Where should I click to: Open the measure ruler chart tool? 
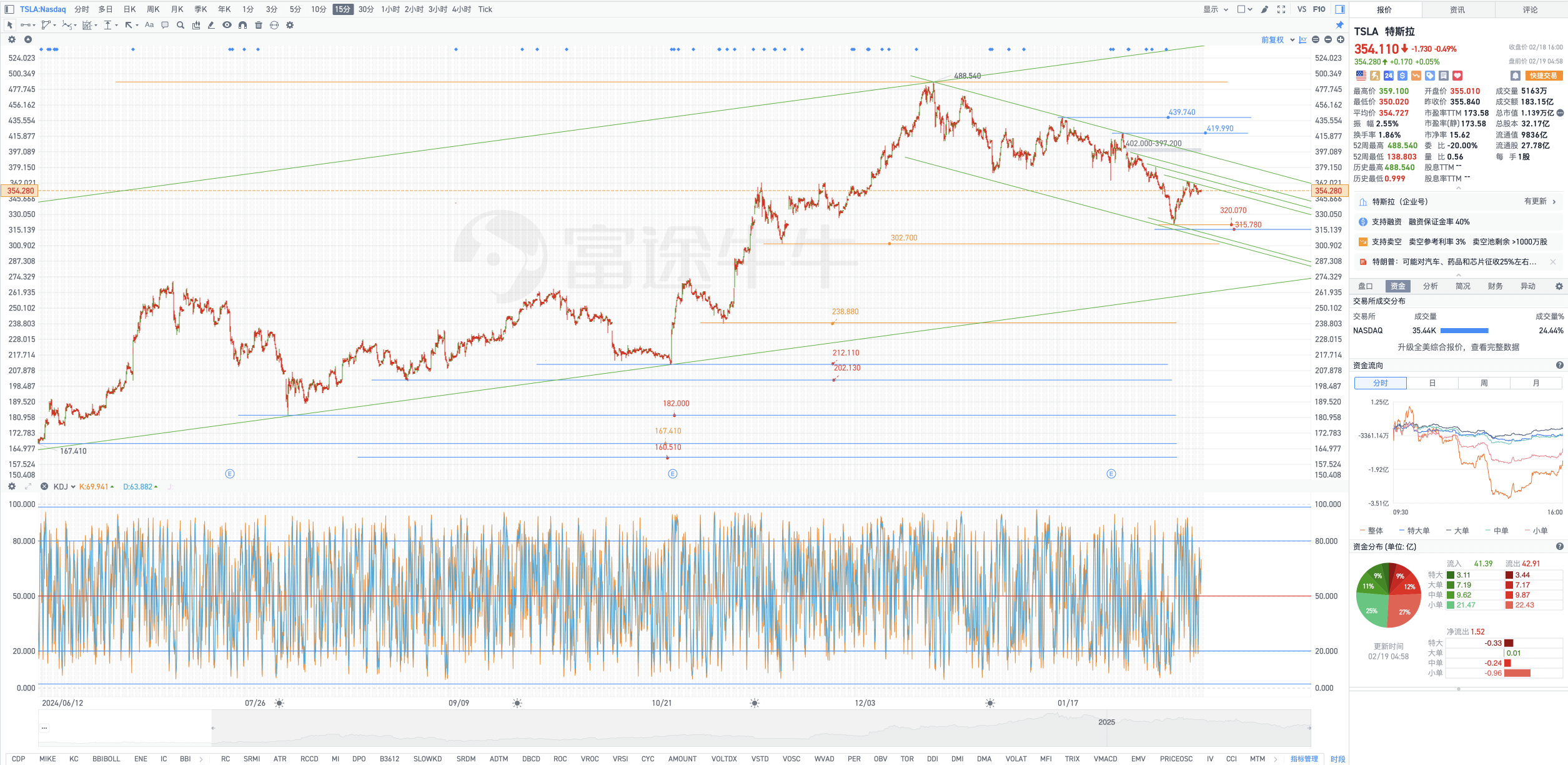pos(196,25)
